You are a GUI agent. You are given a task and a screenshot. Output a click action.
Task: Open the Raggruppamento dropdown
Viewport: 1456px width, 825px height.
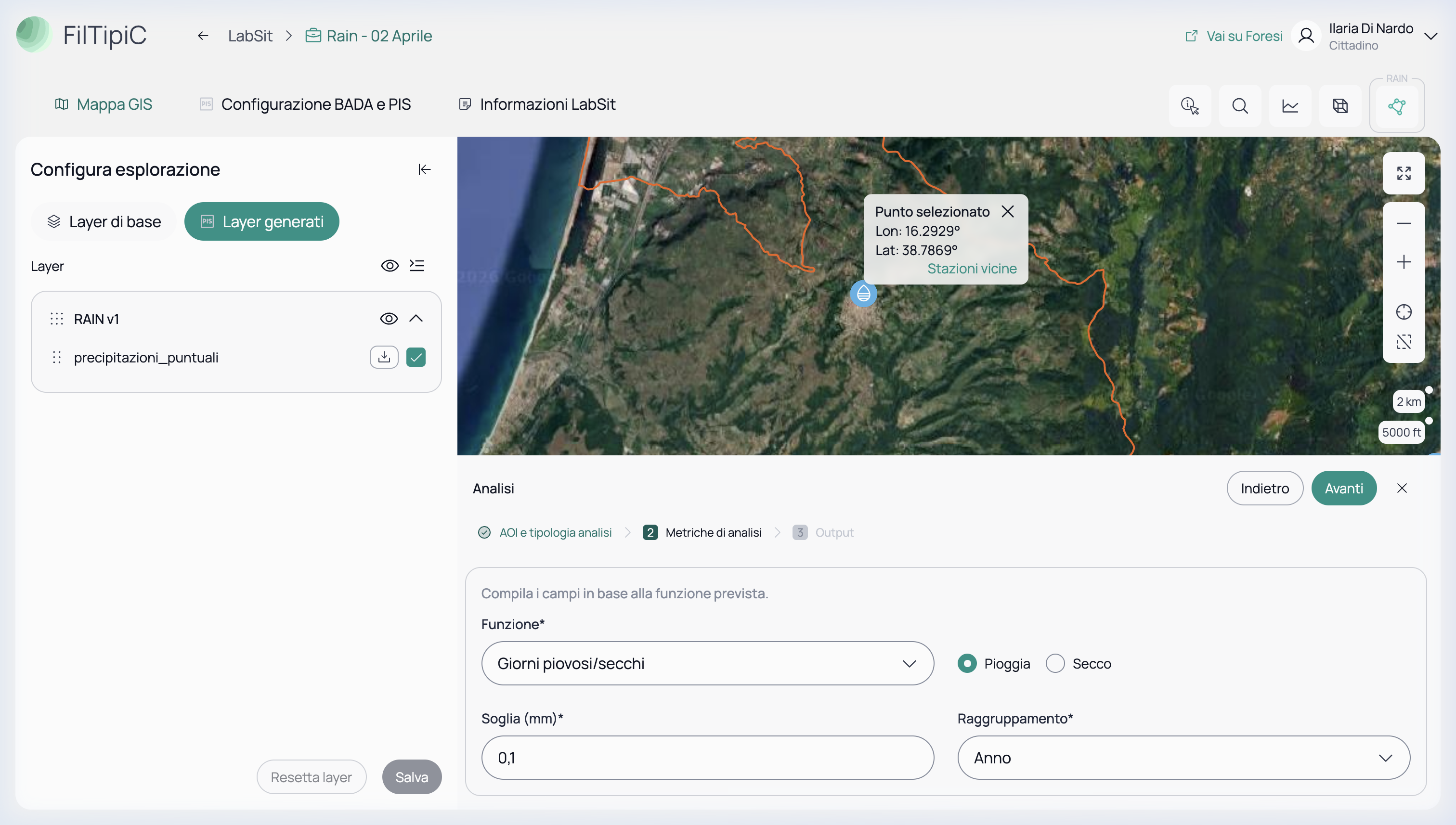(1184, 758)
